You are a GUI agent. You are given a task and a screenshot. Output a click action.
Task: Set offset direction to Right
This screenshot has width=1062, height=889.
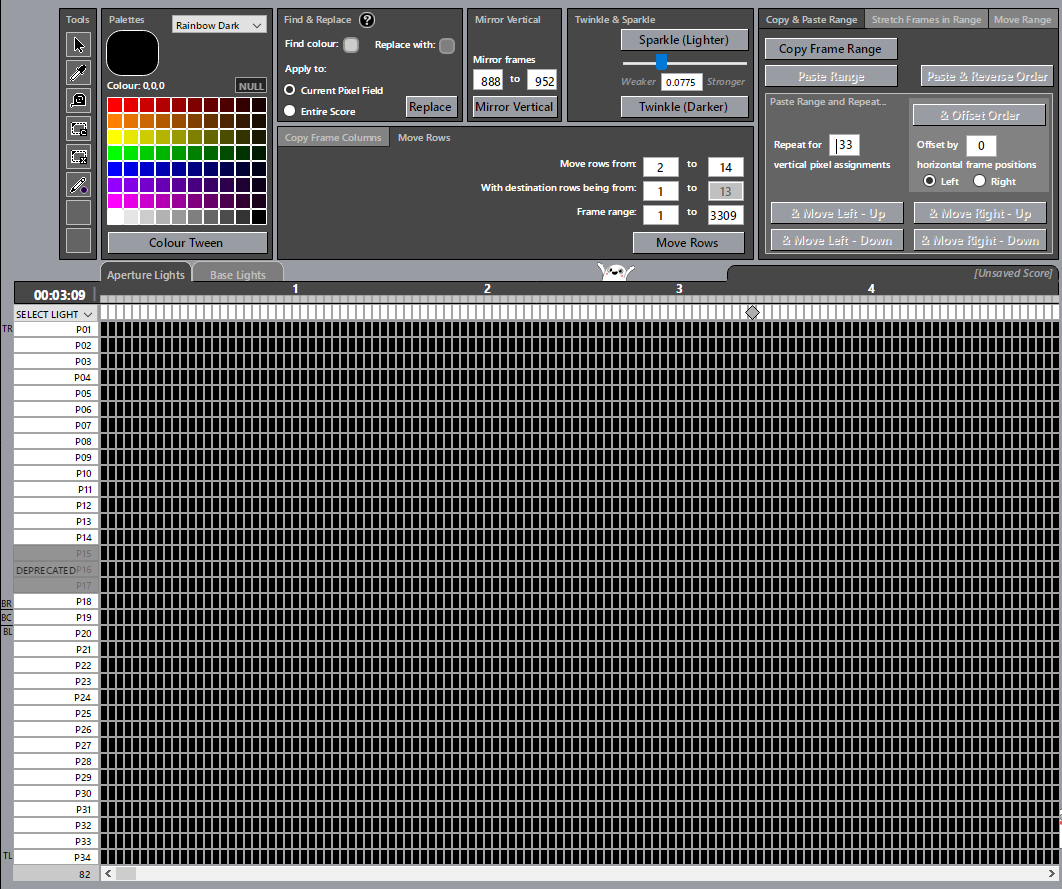pos(980,181)
